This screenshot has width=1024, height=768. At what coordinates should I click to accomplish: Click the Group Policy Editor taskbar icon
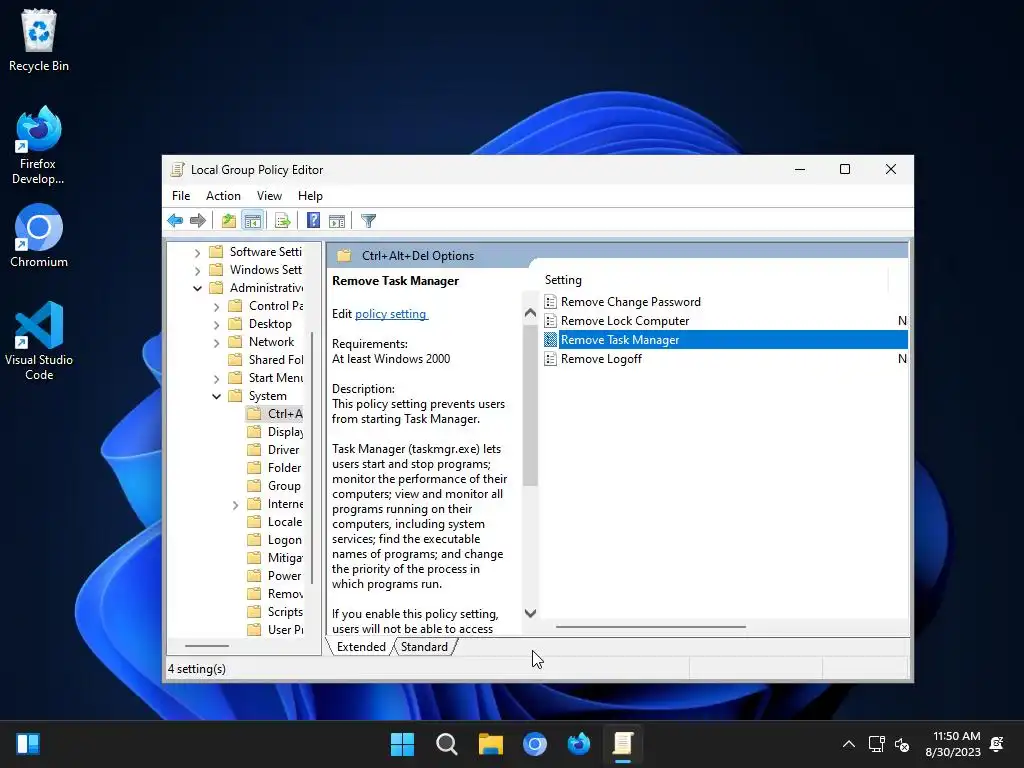pyautogui.click(x=623, y=744)
